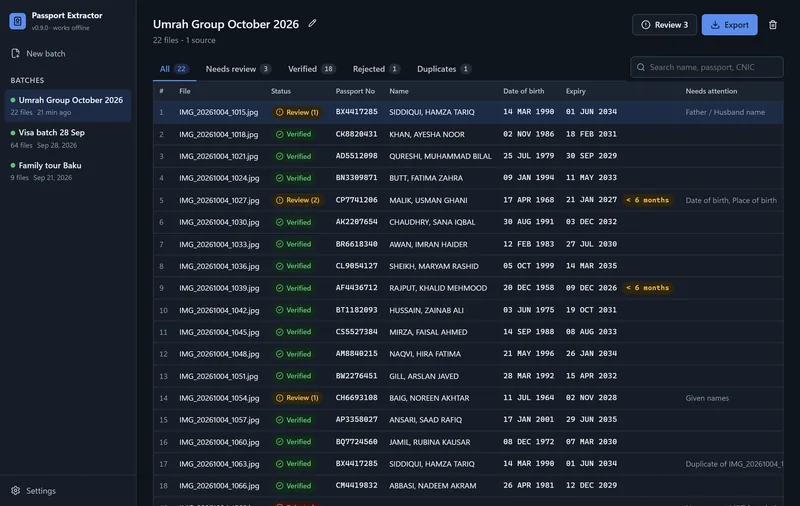Click date of birth 25 JUL 1979
This screenshot has height=506, width=800.
529,156
